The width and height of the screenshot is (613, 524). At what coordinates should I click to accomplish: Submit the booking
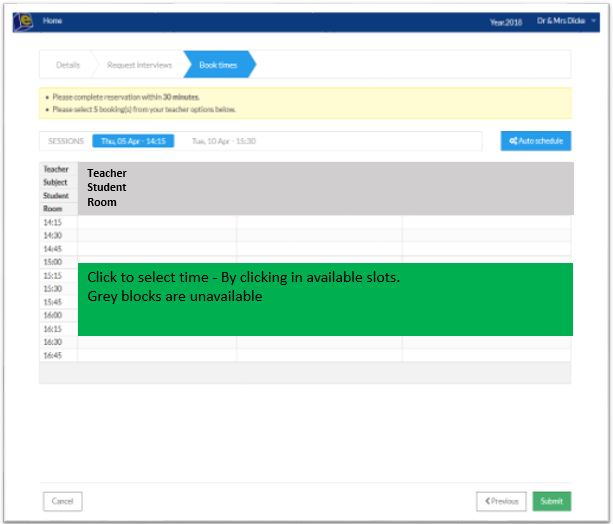(551, 501)
